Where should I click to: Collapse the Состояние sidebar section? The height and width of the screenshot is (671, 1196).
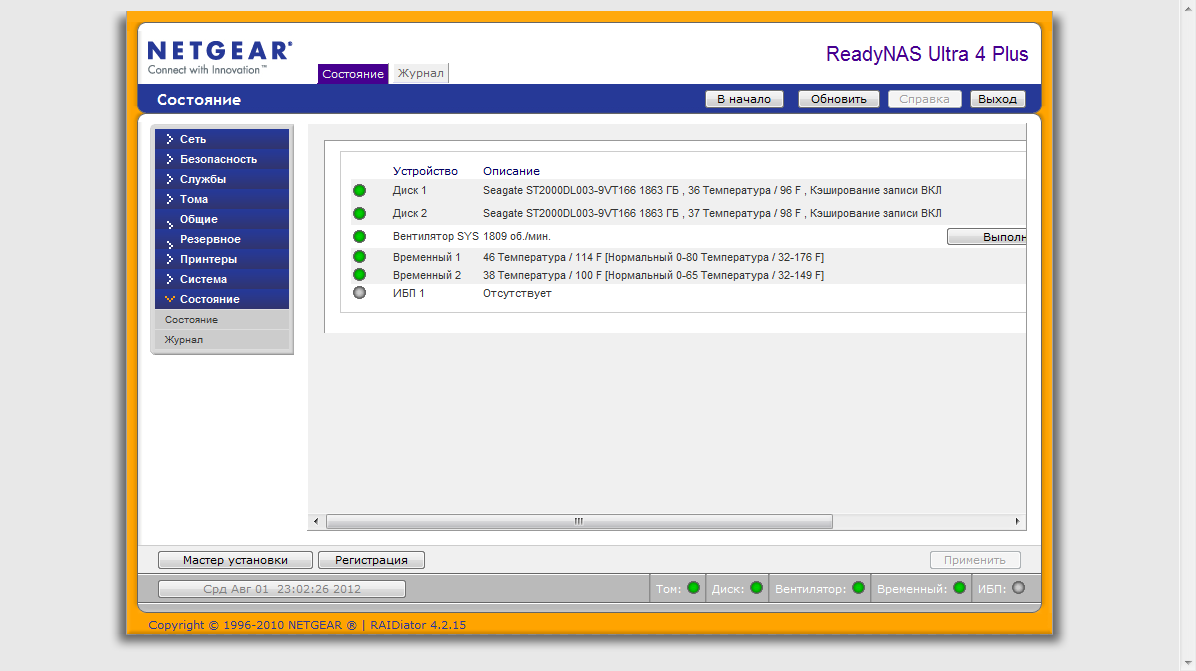(x=222, y=299)
